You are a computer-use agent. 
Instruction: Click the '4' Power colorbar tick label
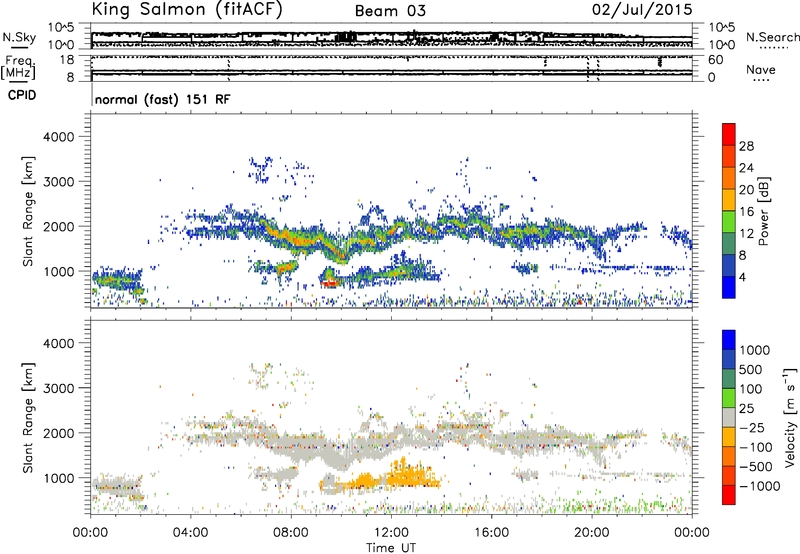[x=743, y=278]
